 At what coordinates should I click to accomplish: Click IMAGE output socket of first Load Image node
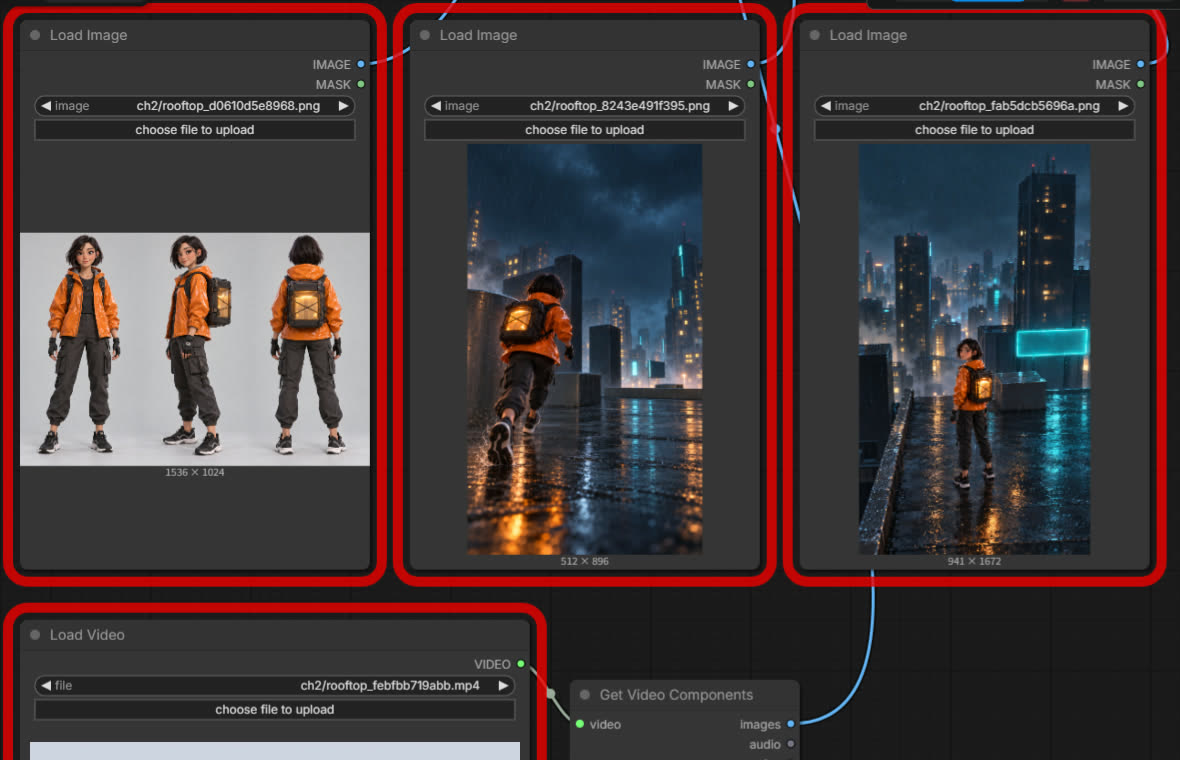(361, 65)
